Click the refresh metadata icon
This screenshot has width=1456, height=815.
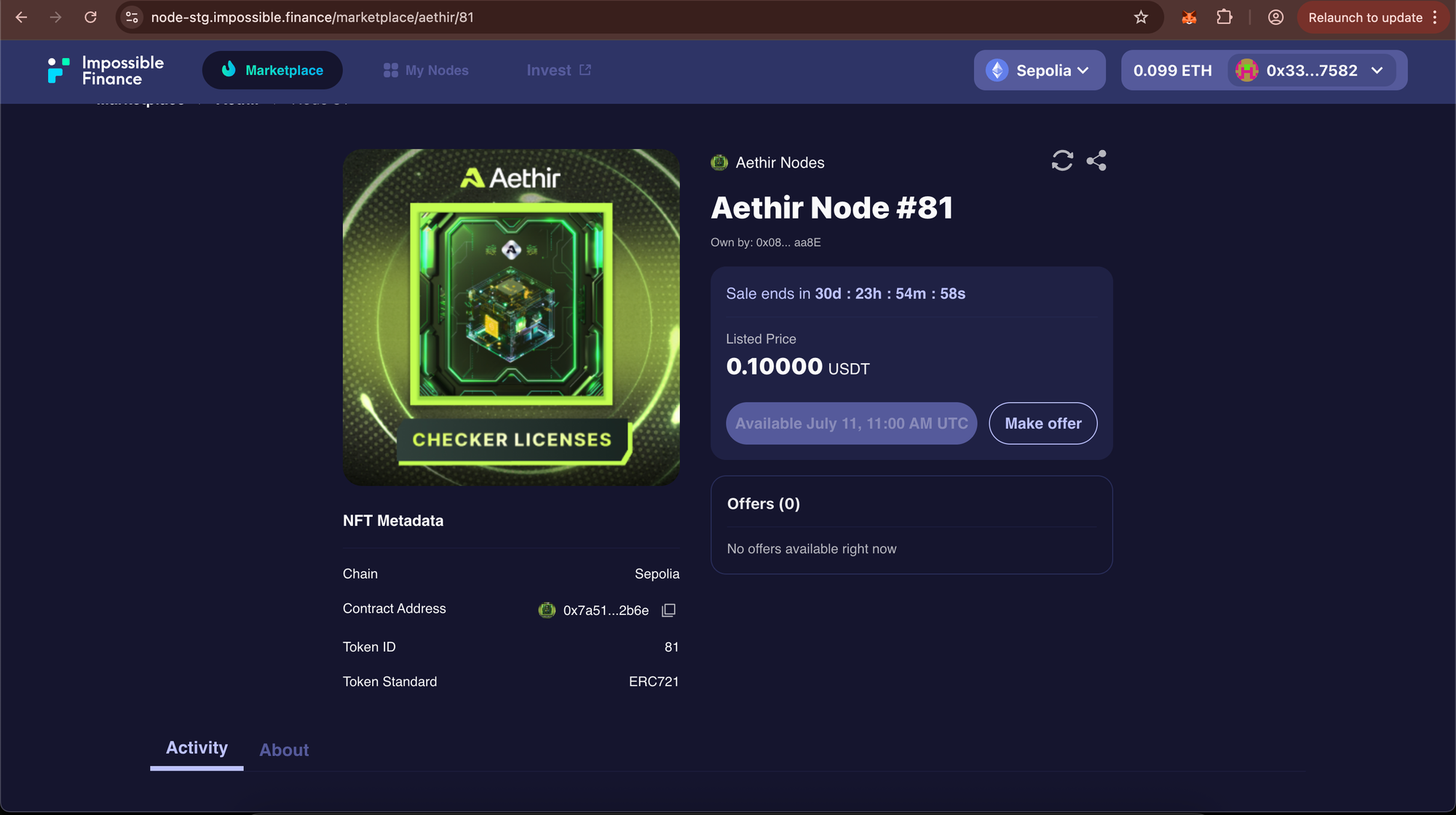[1062, 160]
